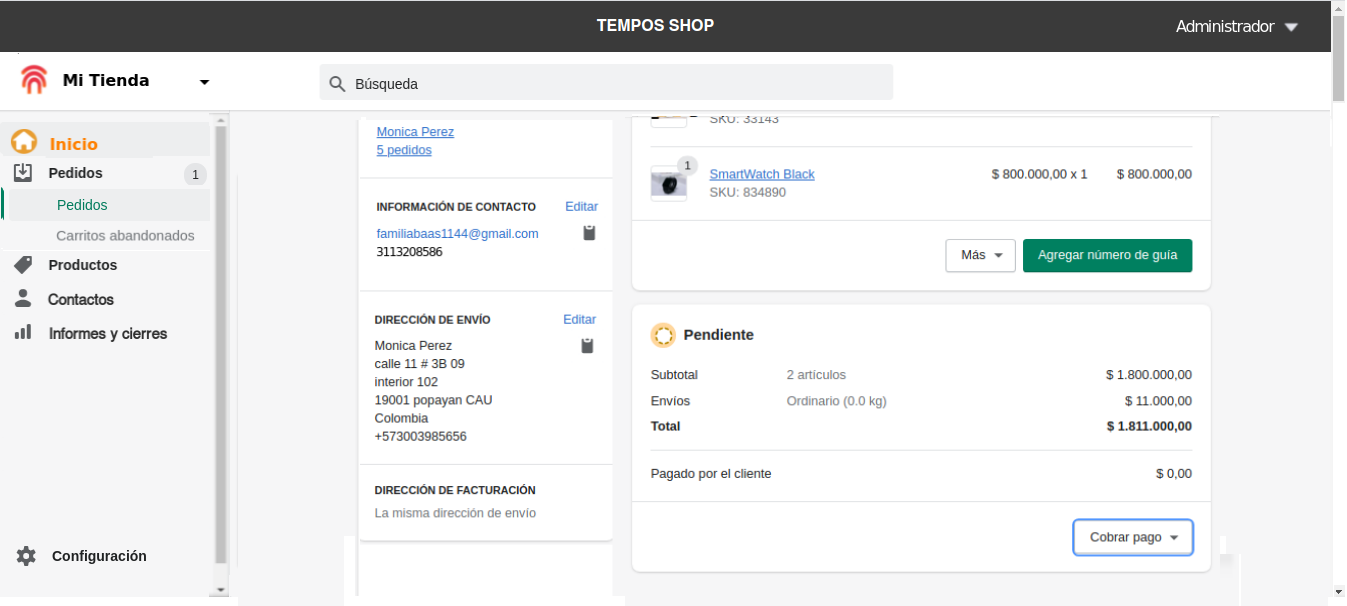Click the Productos tag icon
This screenshot has width=1347, height=606.
tap(24, 265)
